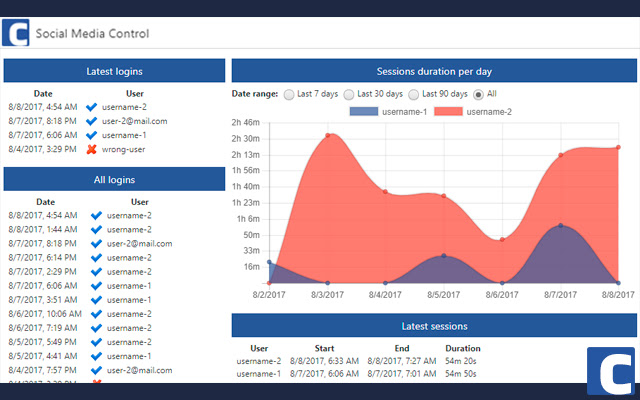The height and width of the screenshot is (400, 640).
Task: Click checkmark for 8/7/2017, 8:18 PM in All logins
Action: 96,244
